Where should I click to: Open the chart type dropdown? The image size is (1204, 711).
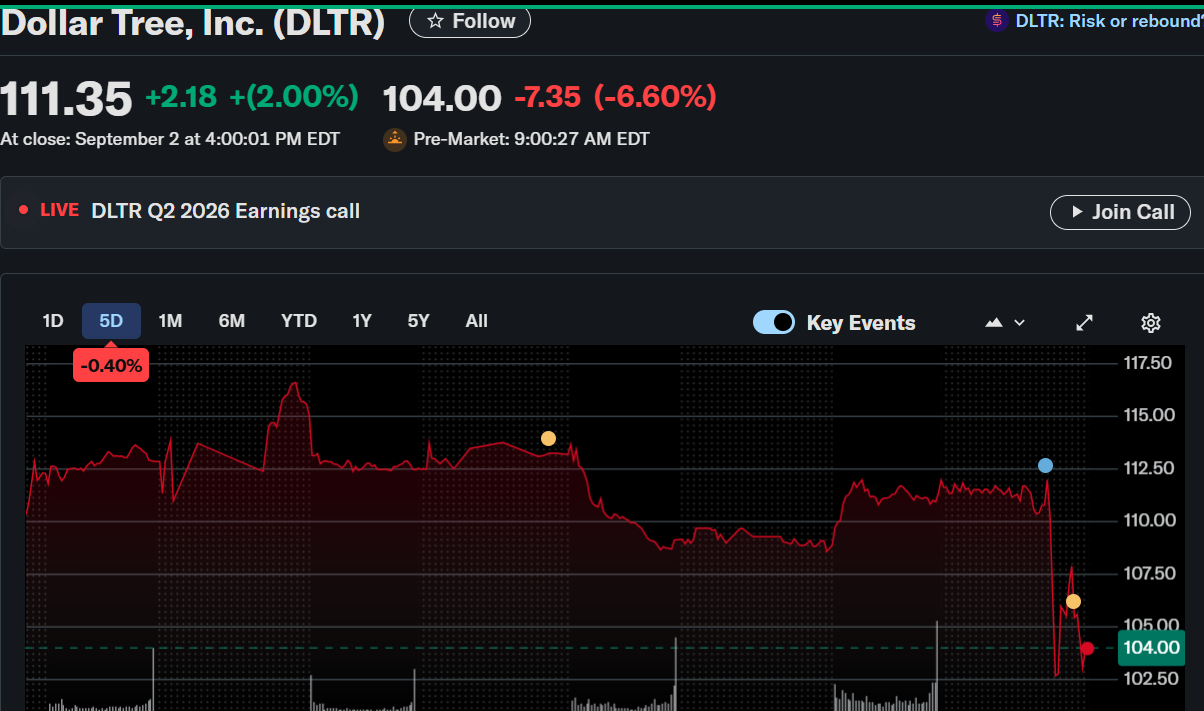[1006, 322]
